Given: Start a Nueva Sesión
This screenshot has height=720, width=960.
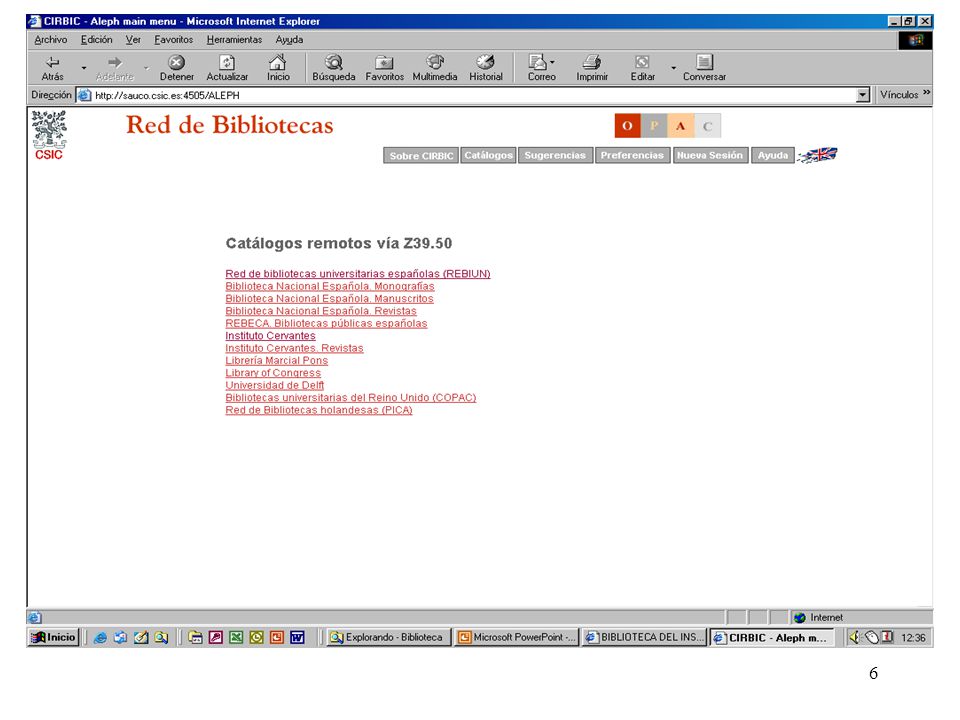Looking at the screenshot, I should (710, 156).
